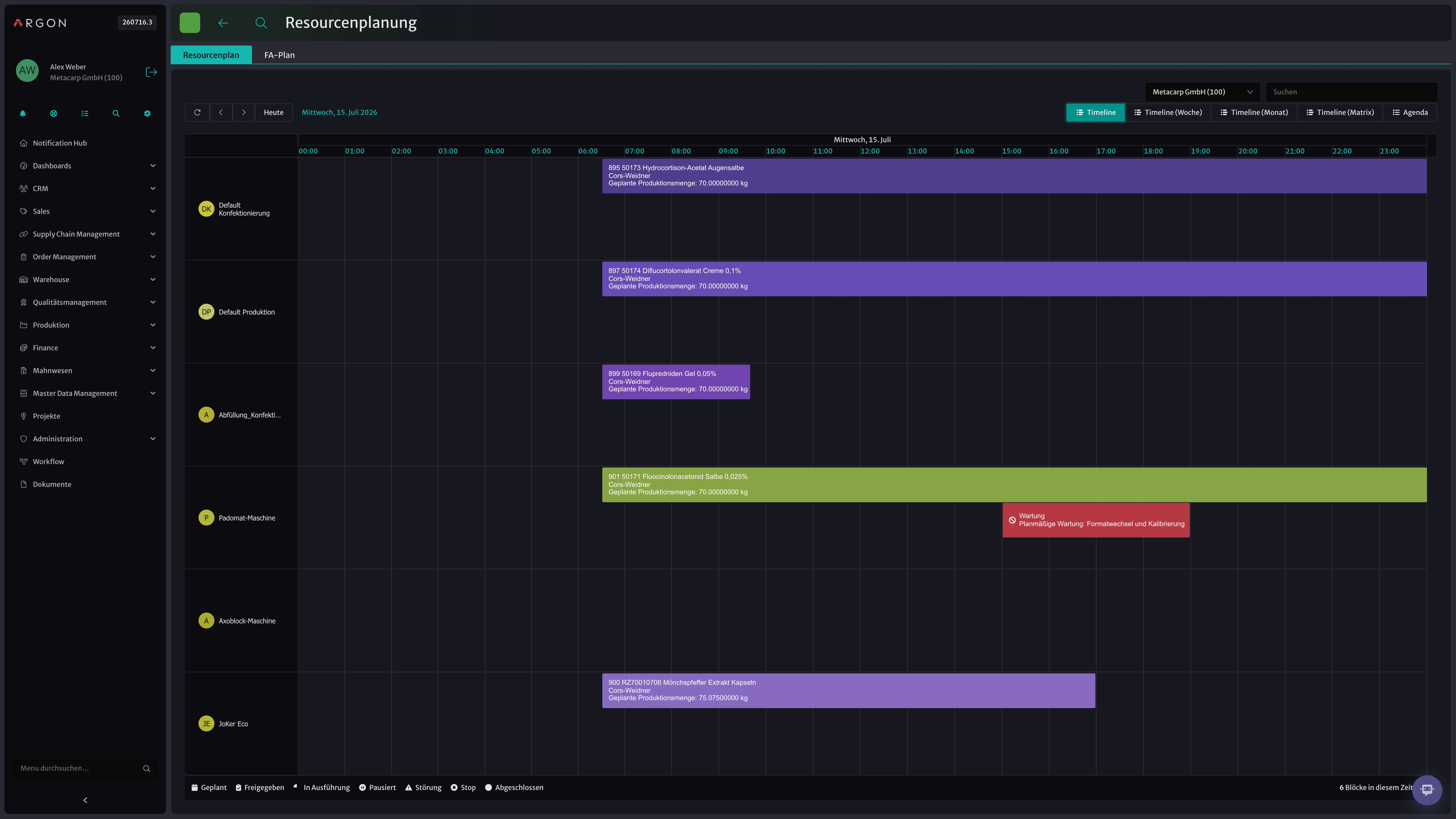Go to the next day
This screenshot has width=1456, height=819.
244,113
